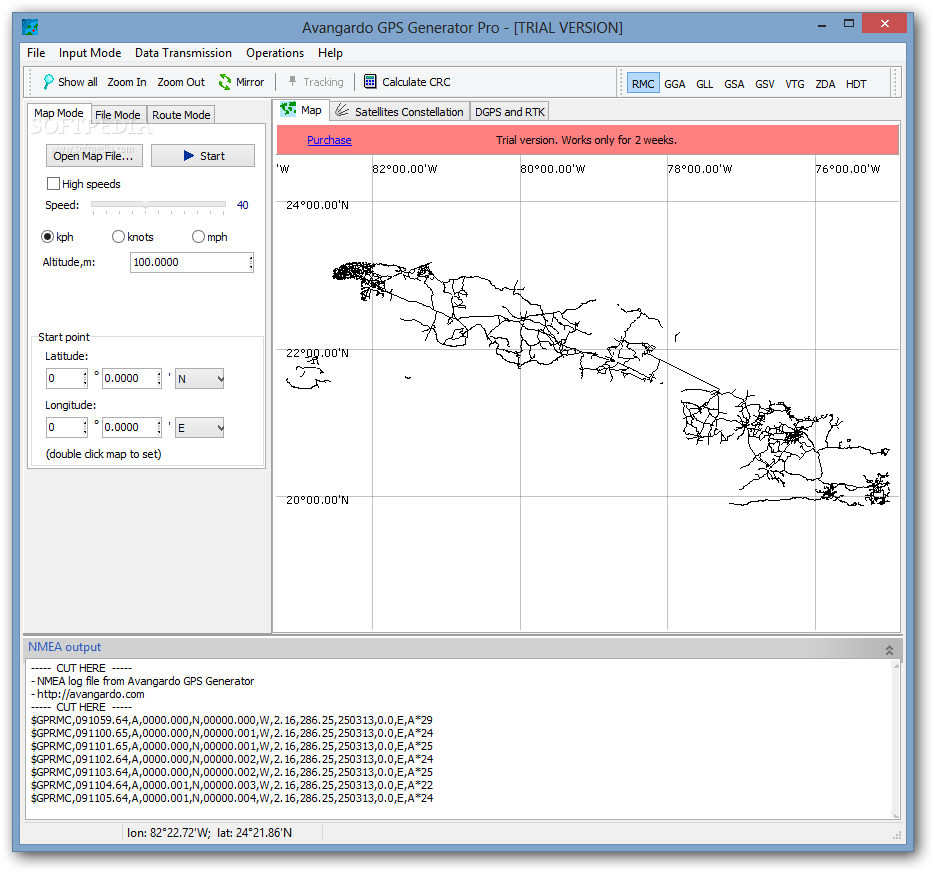Click the Open Map File button
Screen dimensions: 934x872
point(94,156)
